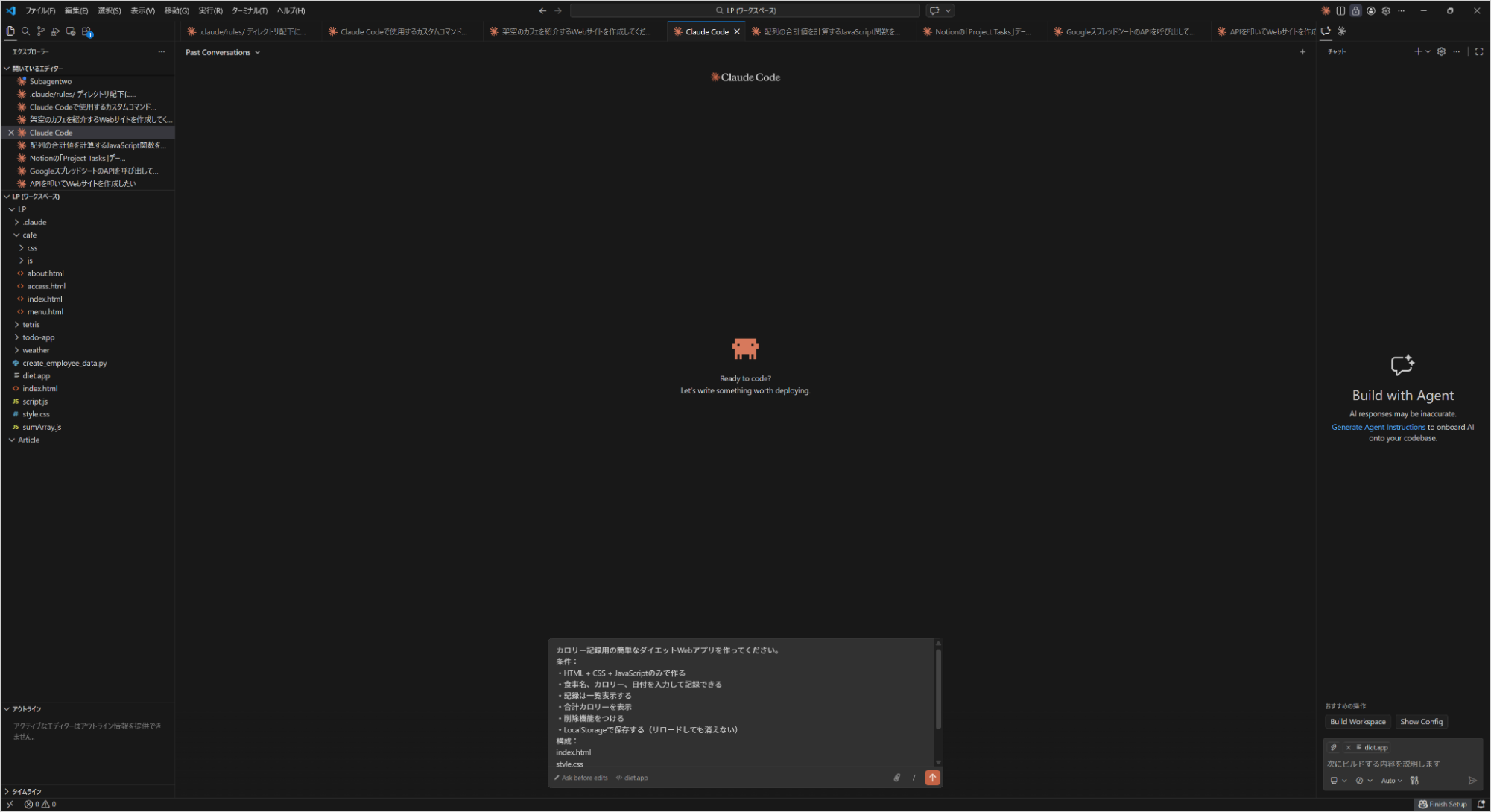Expand the Past Conversations dropdown

[223, 52]
